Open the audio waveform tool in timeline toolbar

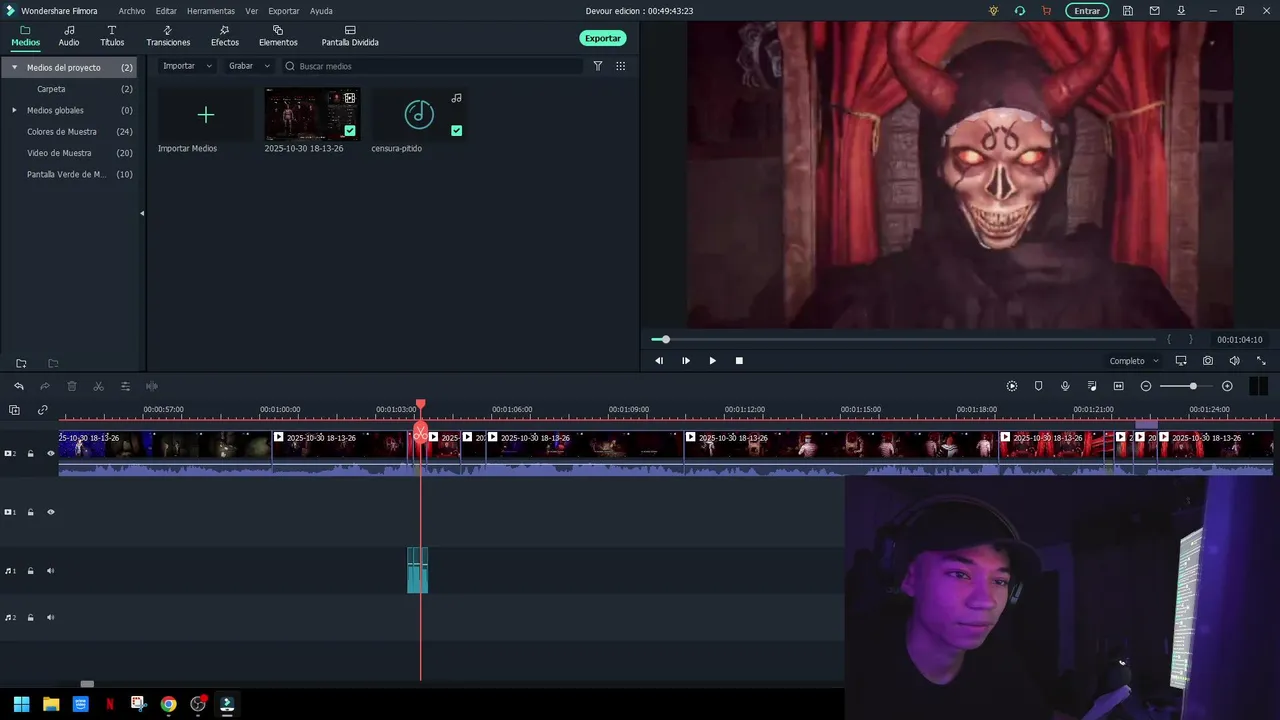[152, 386]
